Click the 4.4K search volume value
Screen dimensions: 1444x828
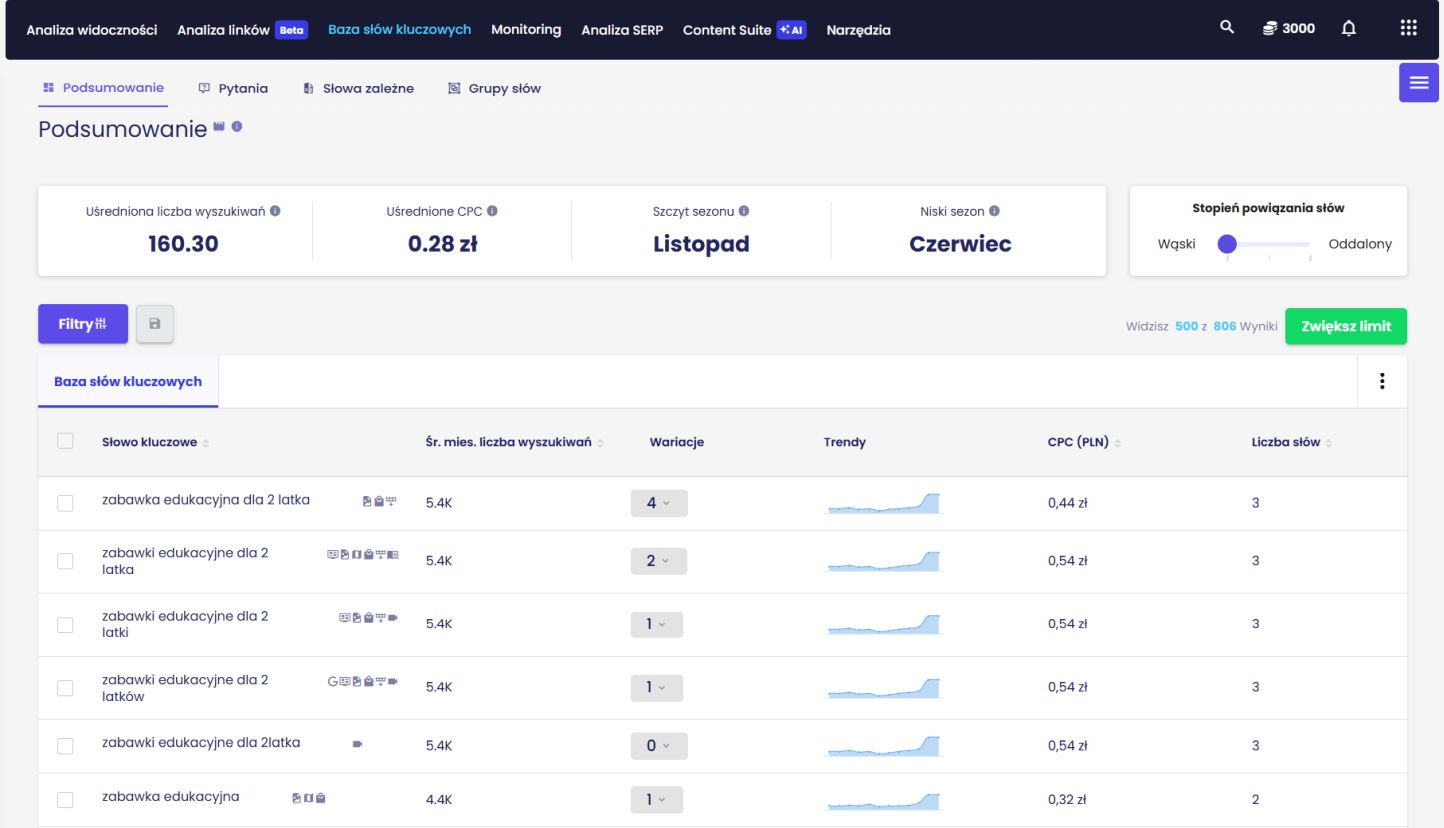(x=439, y=800)
